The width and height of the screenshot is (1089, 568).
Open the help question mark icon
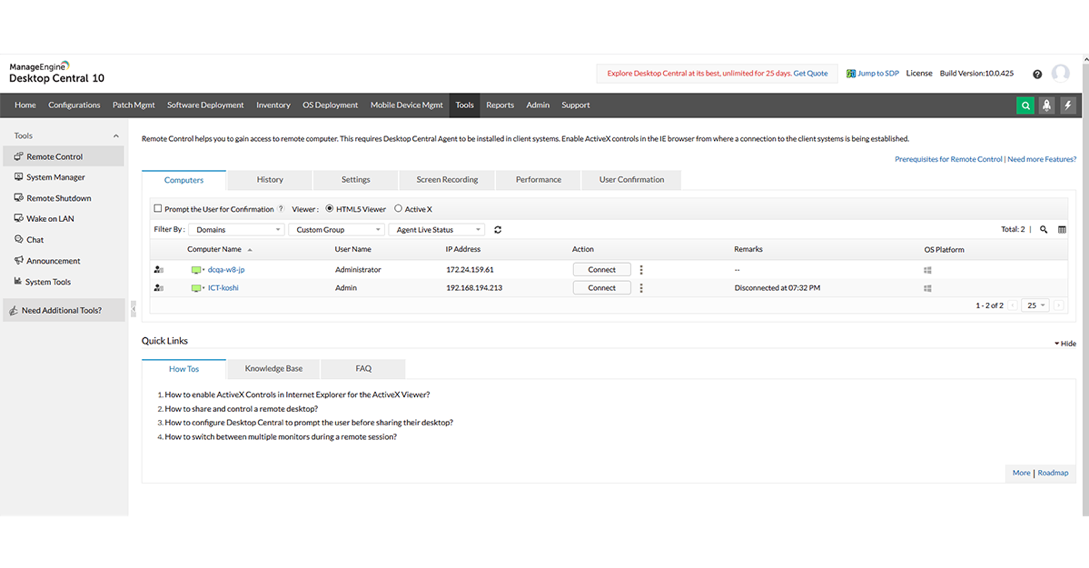[1037, 74]
